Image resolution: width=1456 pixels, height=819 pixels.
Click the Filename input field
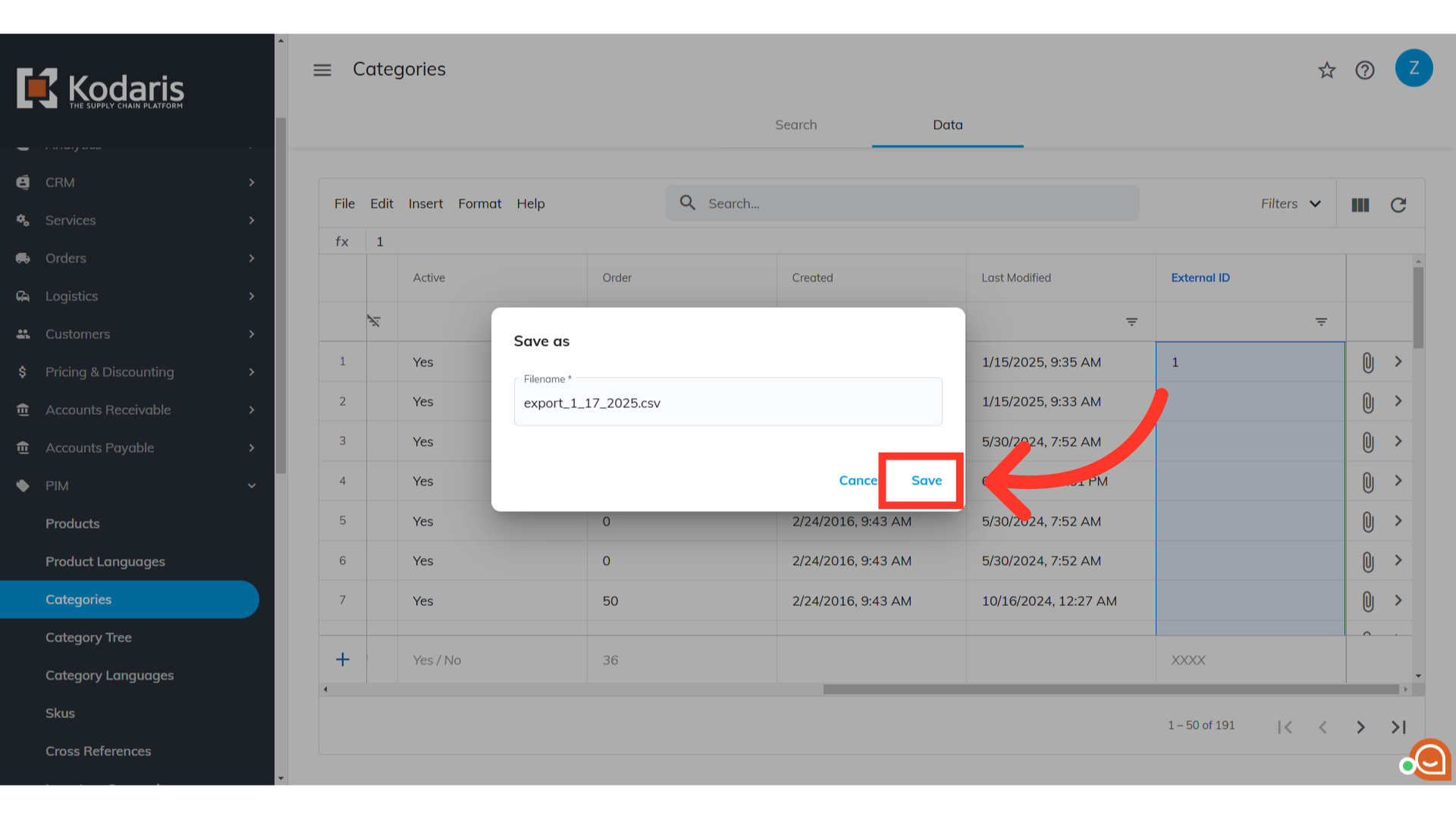click(x=727, y=403)
